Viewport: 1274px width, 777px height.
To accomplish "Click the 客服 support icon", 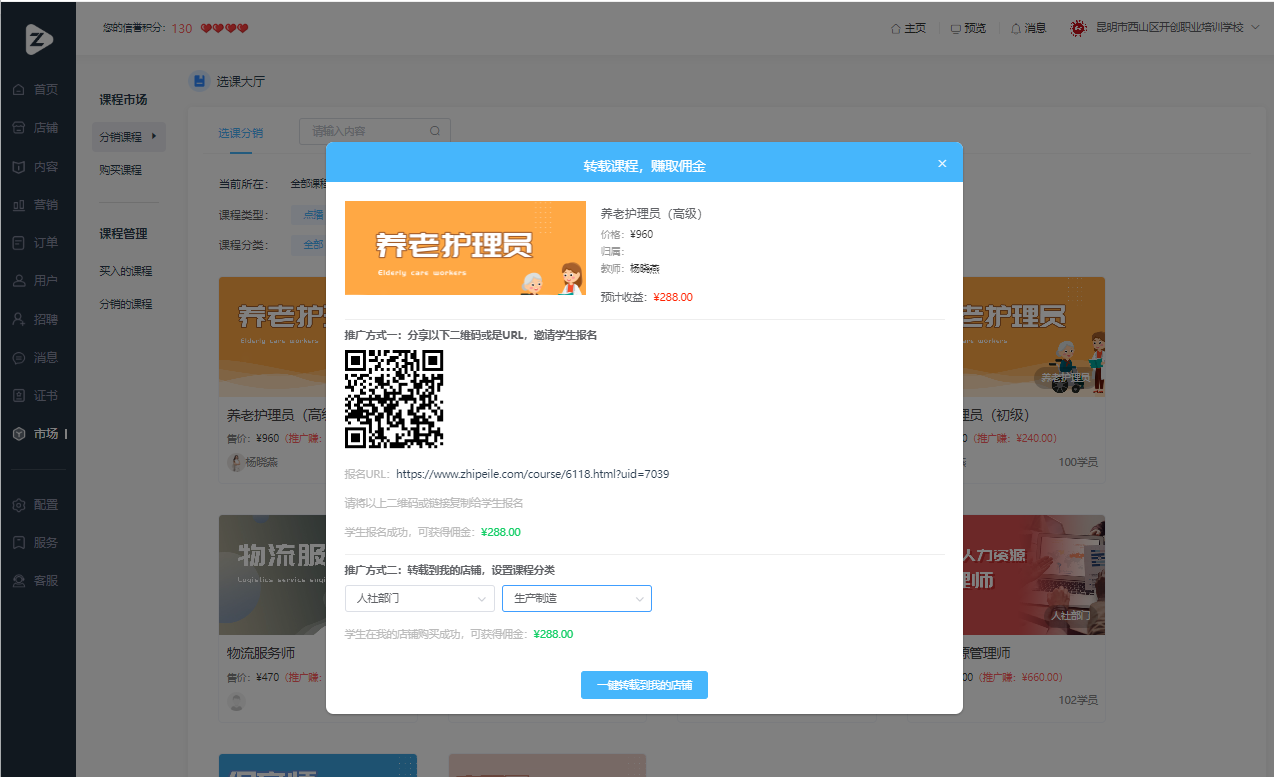I will click(x=18, y=581).
